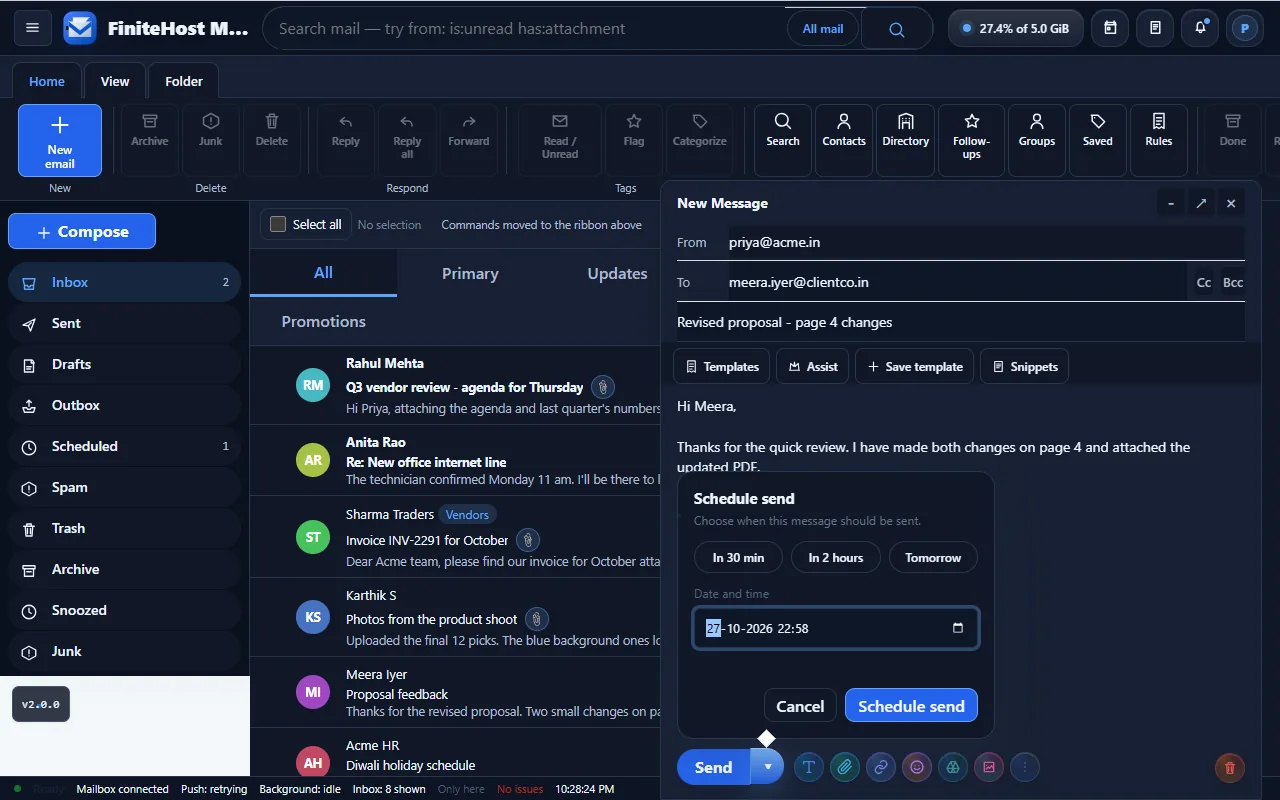Screen dimensions: 1280x800
Task: Switch to the Folder ribbon tab
Action: pos(184,81)
